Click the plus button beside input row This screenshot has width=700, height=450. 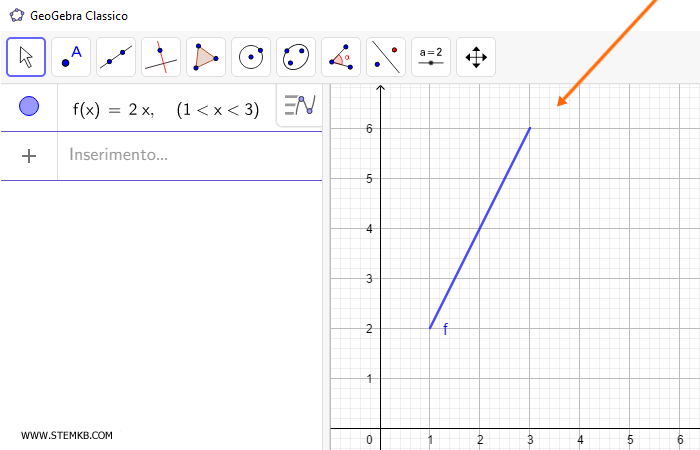point(29,155)
